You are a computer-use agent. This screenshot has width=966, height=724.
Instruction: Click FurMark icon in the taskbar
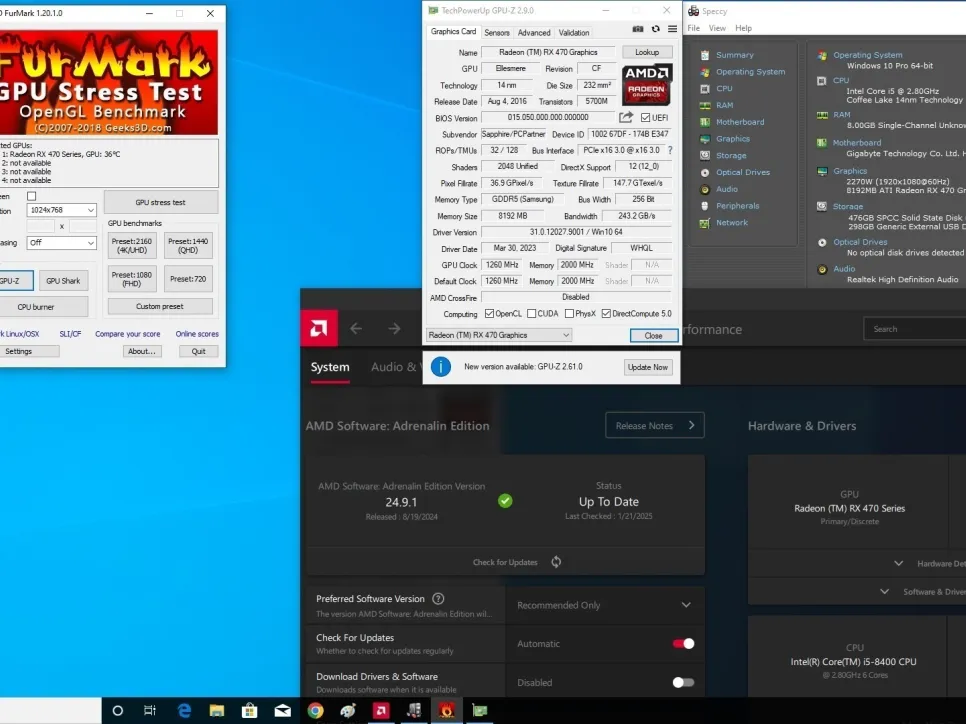click(447, 710)
